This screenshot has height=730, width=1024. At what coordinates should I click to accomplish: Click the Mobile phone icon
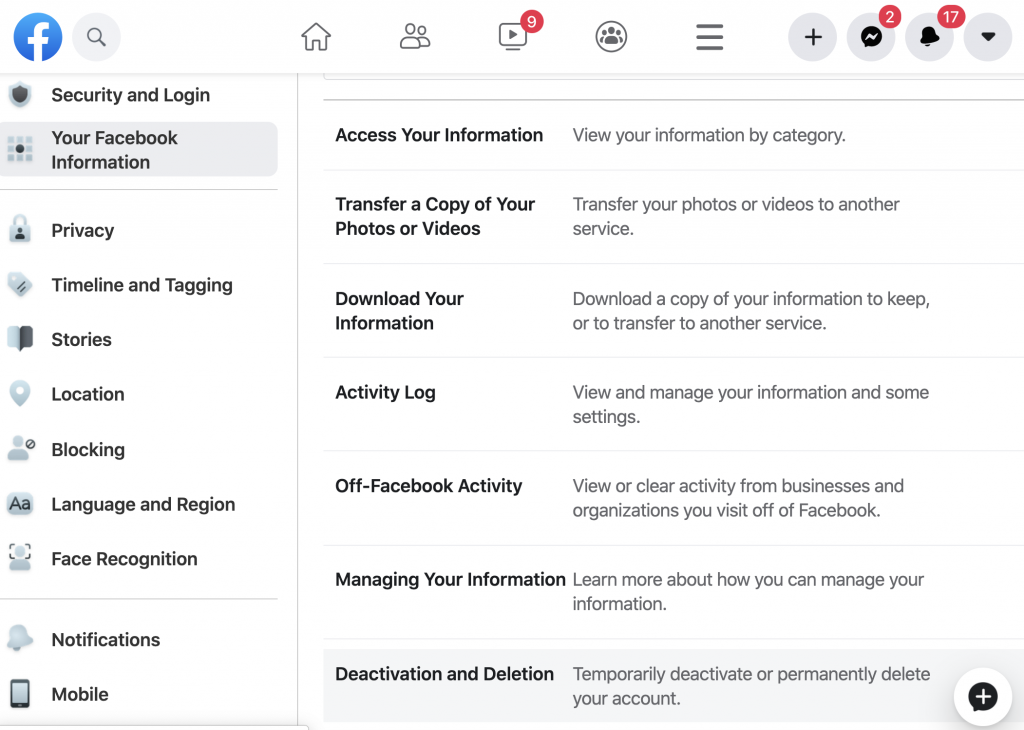click(x=20, y=693)
